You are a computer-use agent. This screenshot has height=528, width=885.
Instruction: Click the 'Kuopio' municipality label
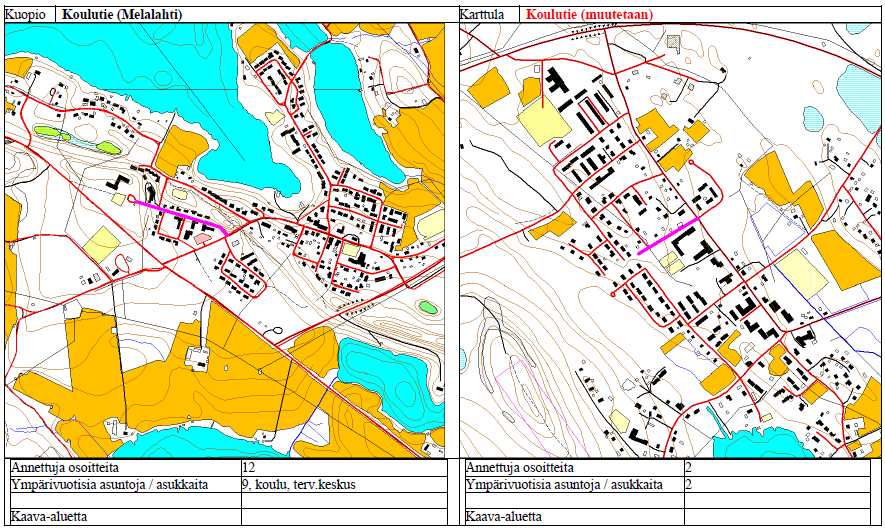[x=24, y=14]
